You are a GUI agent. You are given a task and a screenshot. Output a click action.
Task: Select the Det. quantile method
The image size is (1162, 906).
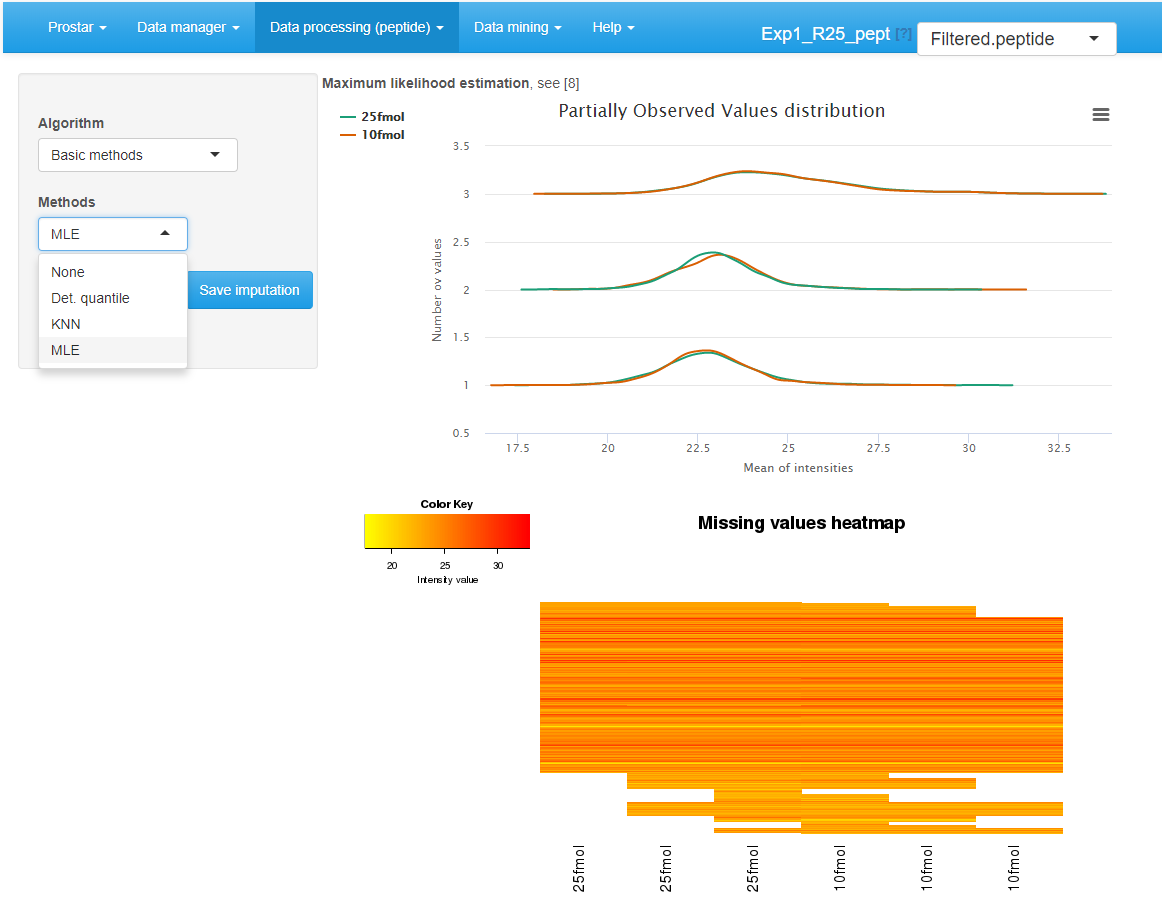click(x=89, y=298)
